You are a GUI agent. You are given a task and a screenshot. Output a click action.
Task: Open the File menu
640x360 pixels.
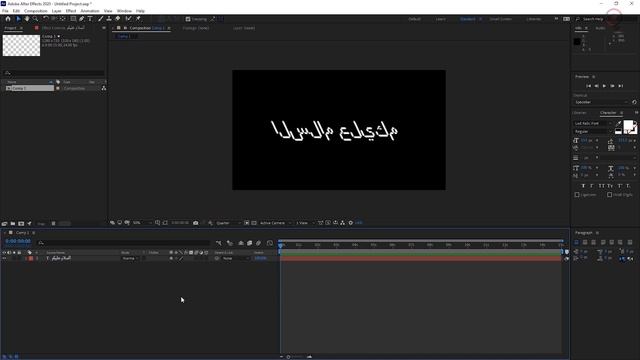click(x=5, y=11)
